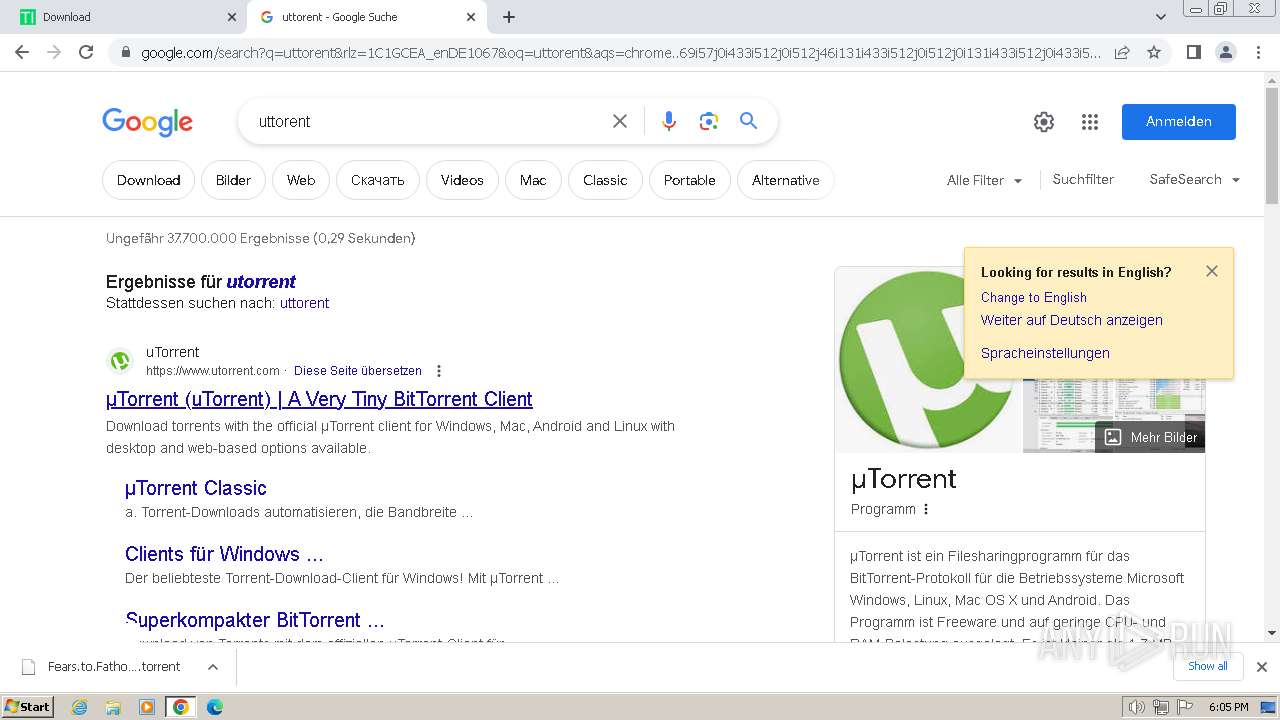Open the Fears.to.Fatho torrent download
The height and width of the screenshot is (720, 1280).
(114, 667)
